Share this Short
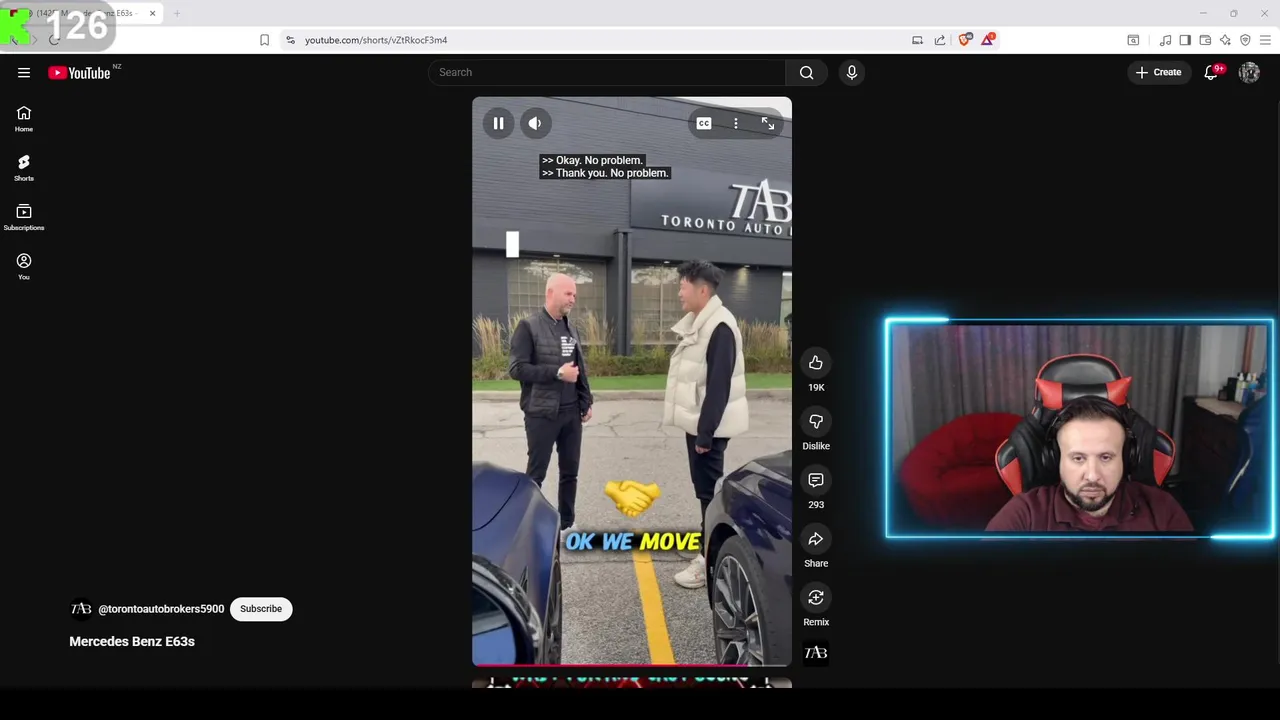The height and width of the screenshot is (720, 1280). coord(816,540)
